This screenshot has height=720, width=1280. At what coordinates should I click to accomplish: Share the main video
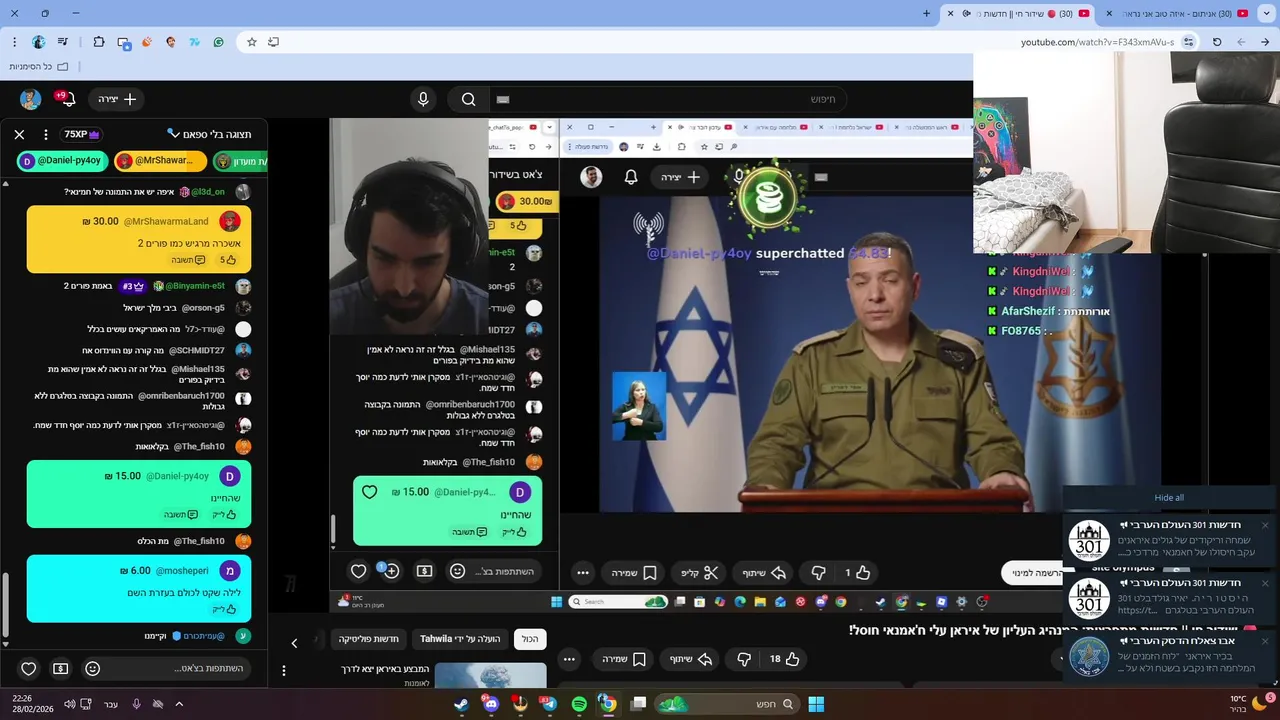point(691,659)
